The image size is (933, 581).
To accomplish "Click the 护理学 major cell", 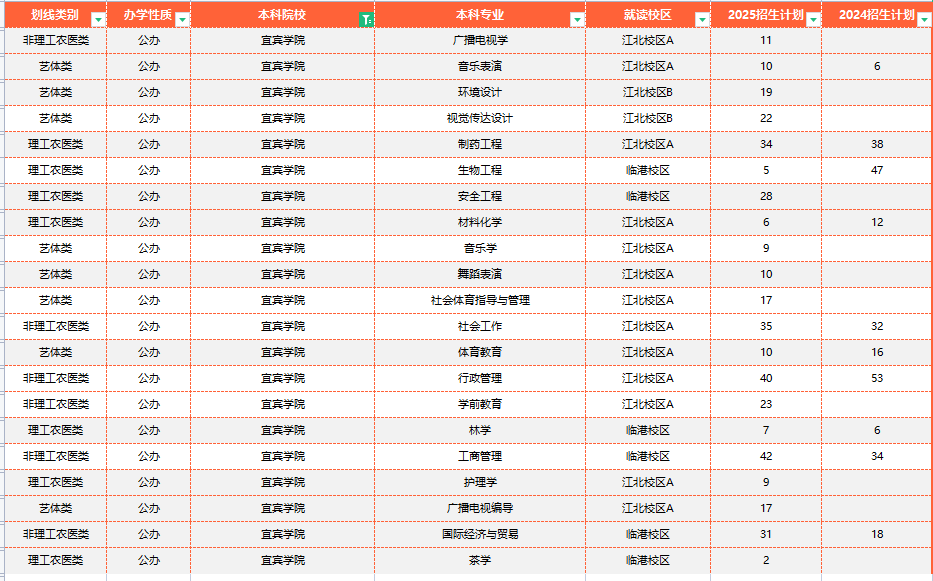I will click(480, 482).
